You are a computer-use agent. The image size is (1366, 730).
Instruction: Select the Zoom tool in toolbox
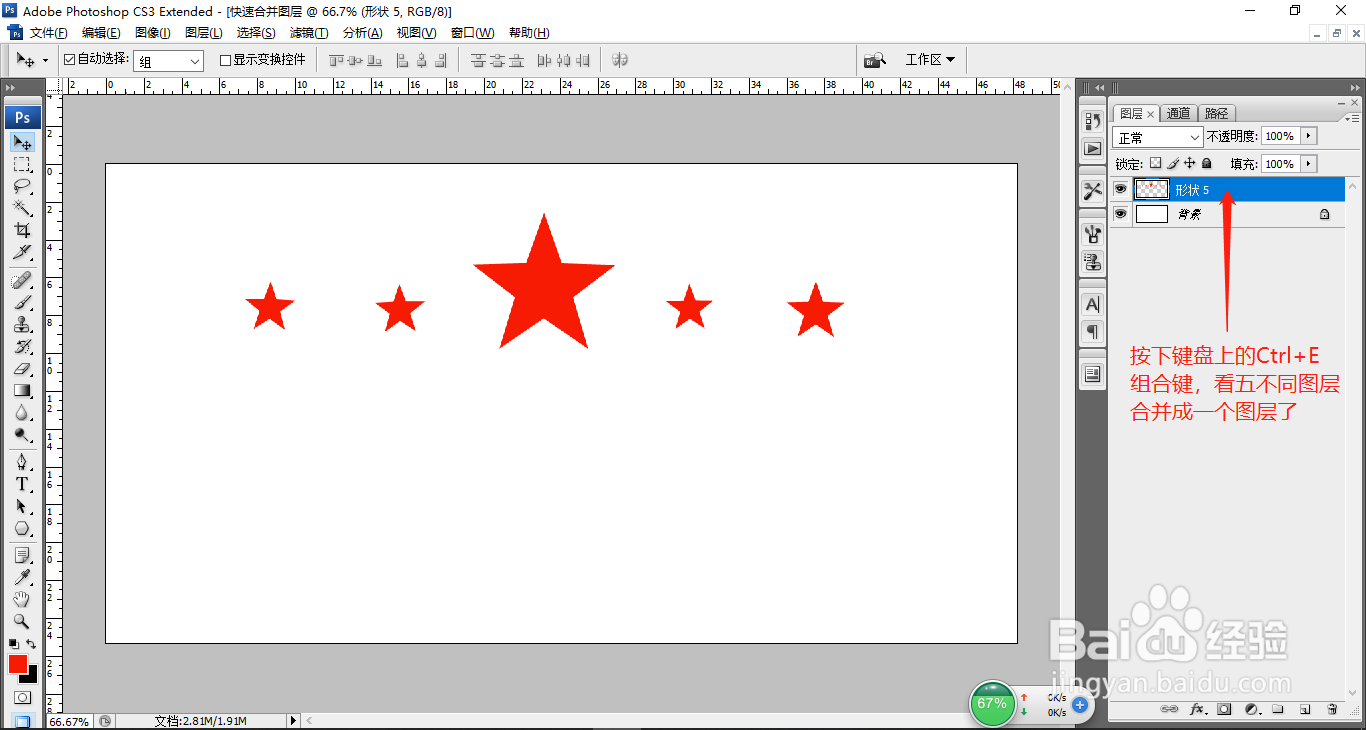(22, 621)
